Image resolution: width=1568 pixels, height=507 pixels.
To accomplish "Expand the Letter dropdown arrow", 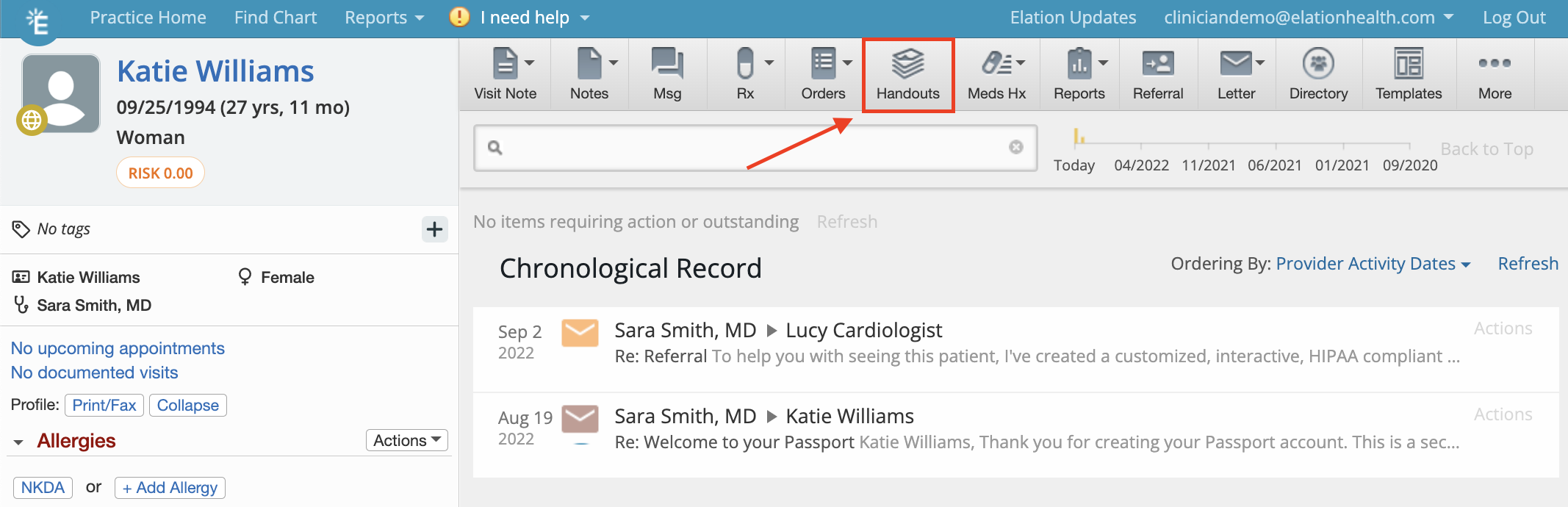I will pyautogui.click(x=1260, y=63).
